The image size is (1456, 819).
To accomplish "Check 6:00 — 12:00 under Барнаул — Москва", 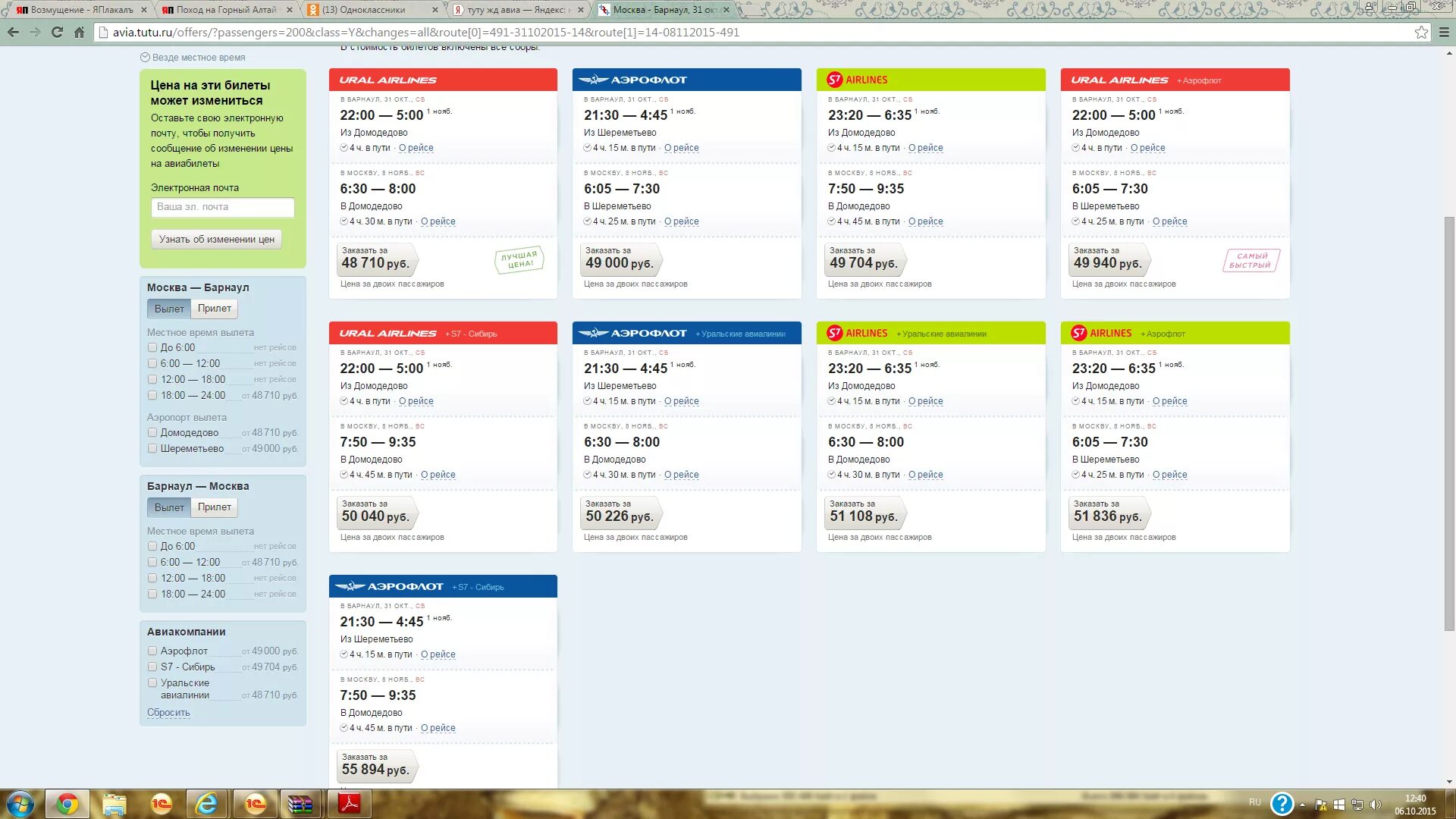I will 152,563.
